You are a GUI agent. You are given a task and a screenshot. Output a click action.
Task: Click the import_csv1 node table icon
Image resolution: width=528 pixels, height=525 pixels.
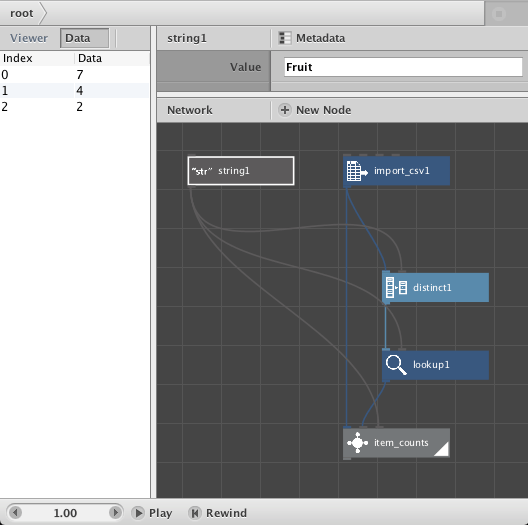tap(357, 171)
